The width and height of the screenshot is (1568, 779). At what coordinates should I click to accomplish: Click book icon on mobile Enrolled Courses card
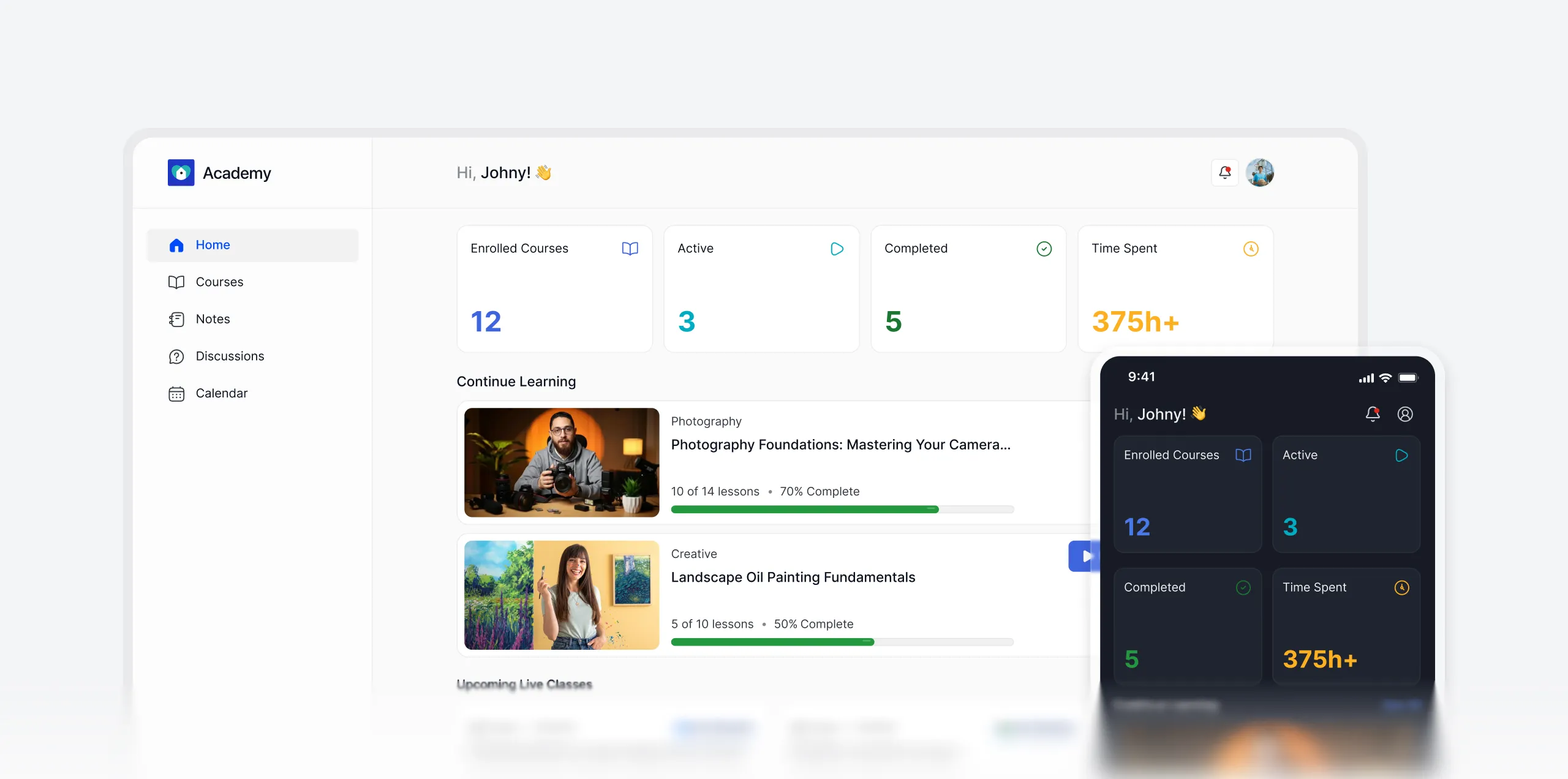[x=1243, y=455]
